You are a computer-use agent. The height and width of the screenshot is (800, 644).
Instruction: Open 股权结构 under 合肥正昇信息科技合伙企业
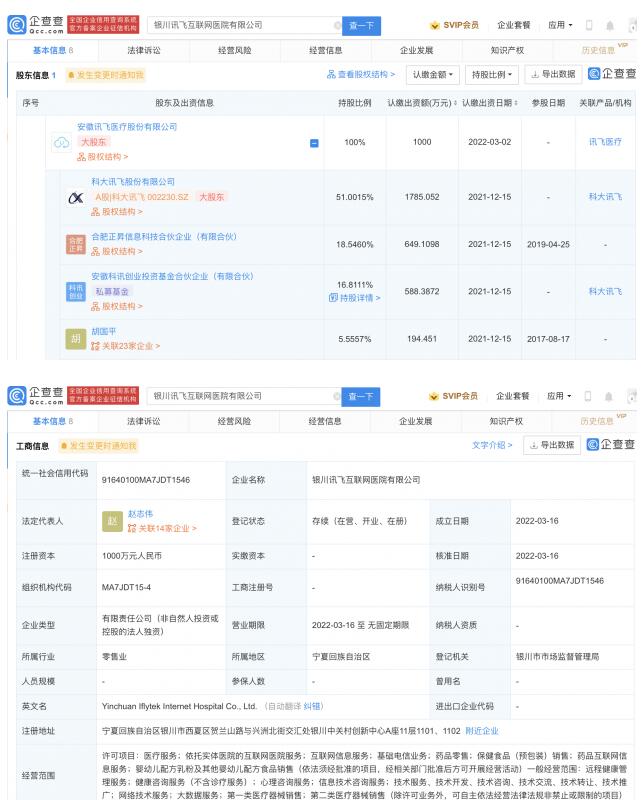click(117, 251)
